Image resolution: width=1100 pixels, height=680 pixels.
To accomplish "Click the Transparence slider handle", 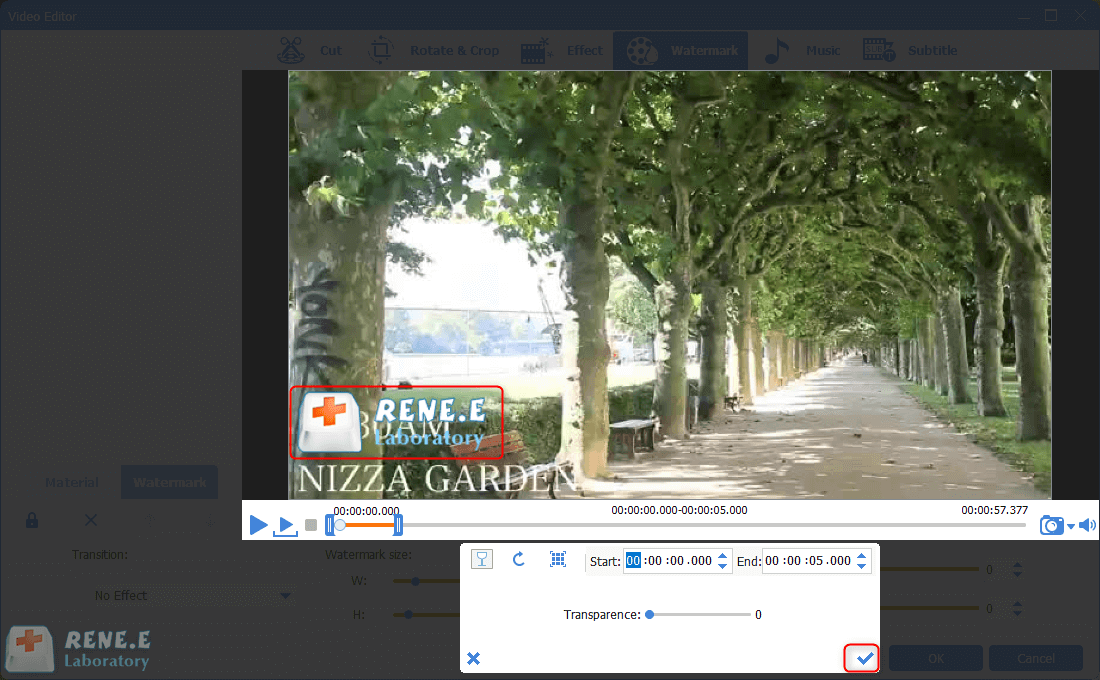I will point(650,614).
